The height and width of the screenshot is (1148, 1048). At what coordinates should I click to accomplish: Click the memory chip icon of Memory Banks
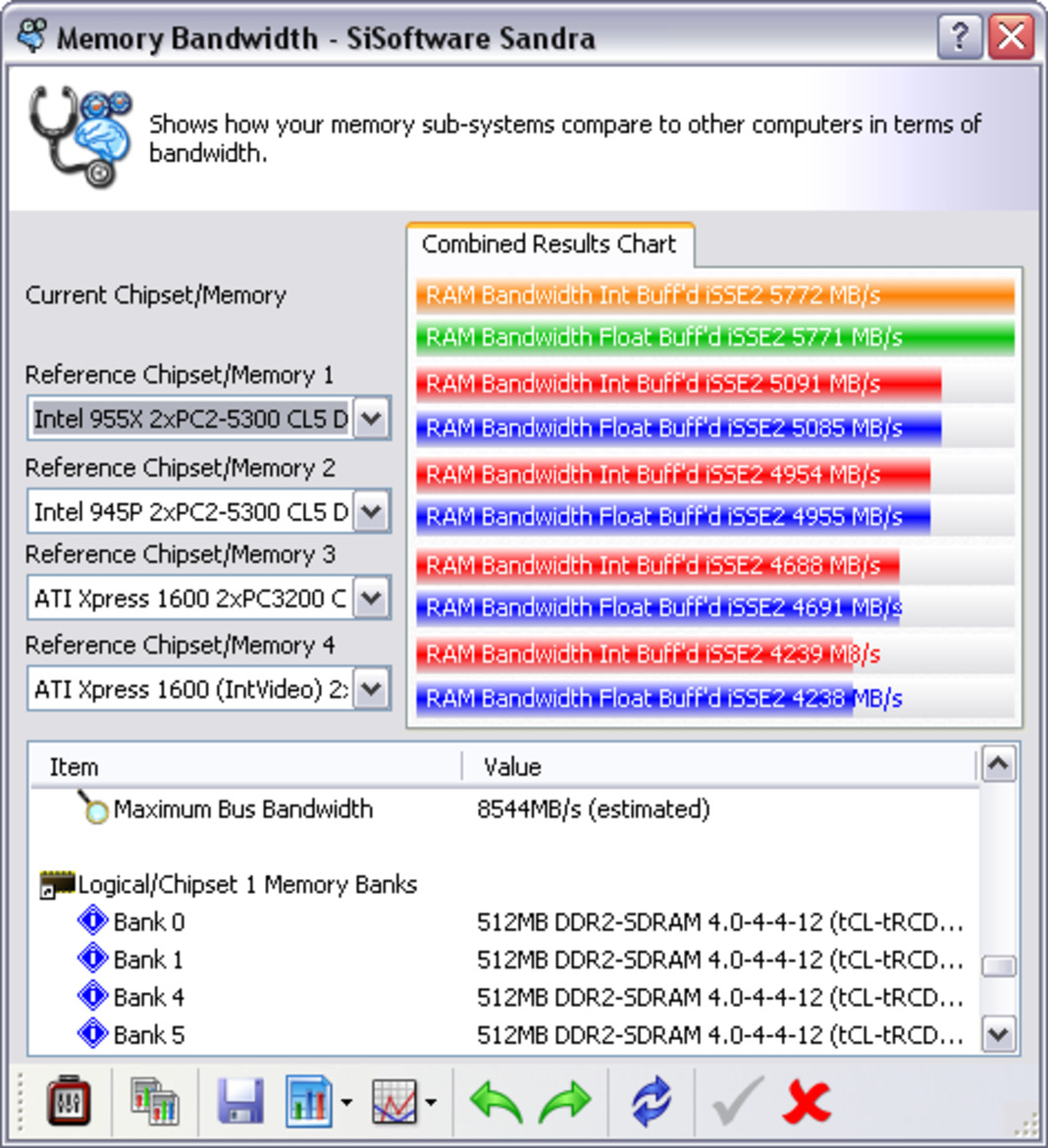(x=57, y=884)
